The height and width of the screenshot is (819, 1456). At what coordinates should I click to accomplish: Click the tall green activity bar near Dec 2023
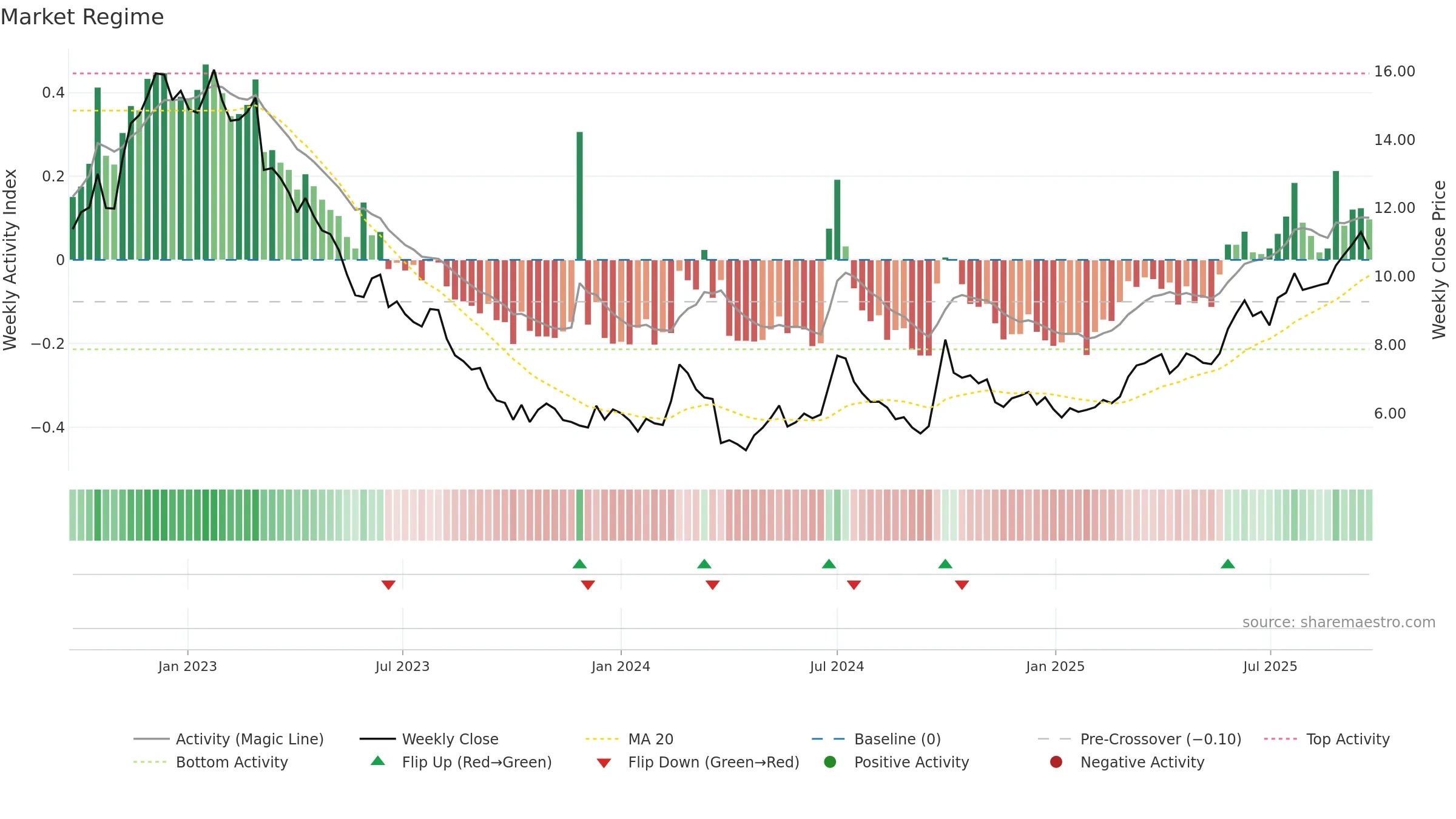[579, 196]
